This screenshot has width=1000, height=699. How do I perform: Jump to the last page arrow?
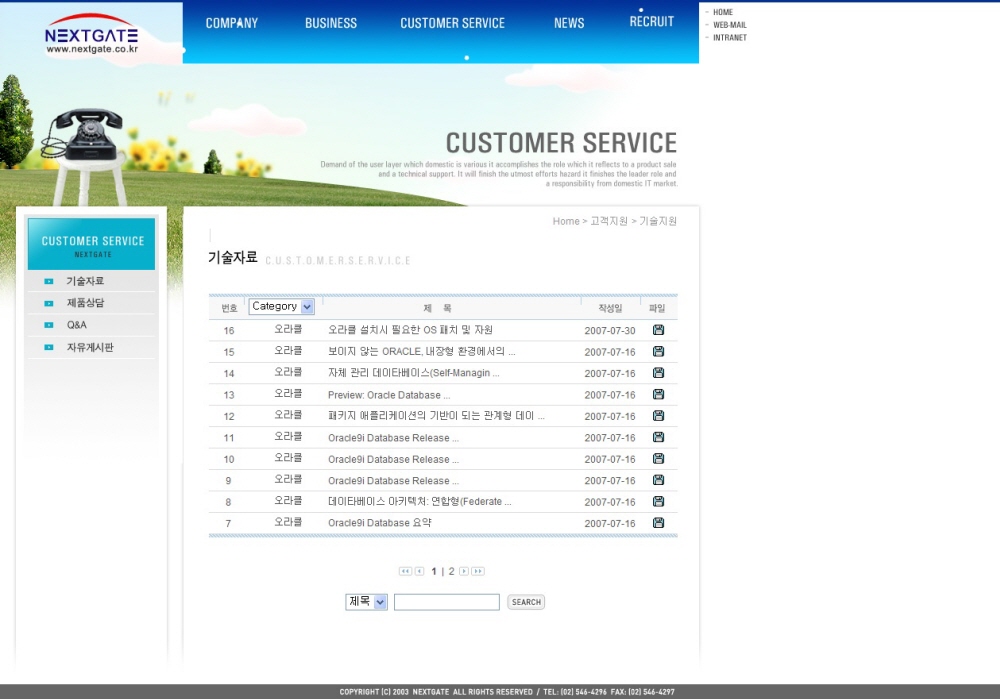pyautogui.click(x=478, y=571)
